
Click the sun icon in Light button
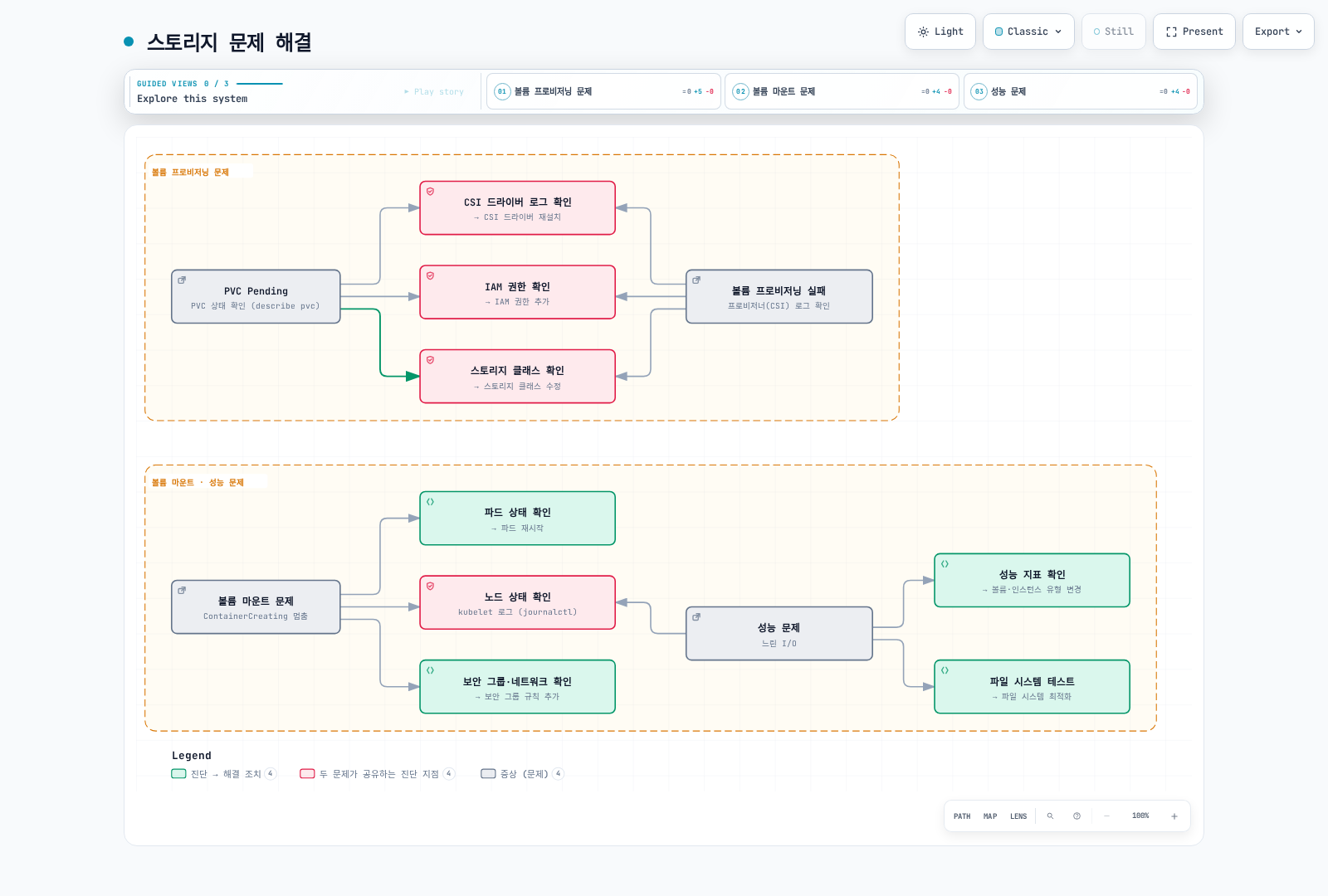pyautogui.click(x=923, y=32)
